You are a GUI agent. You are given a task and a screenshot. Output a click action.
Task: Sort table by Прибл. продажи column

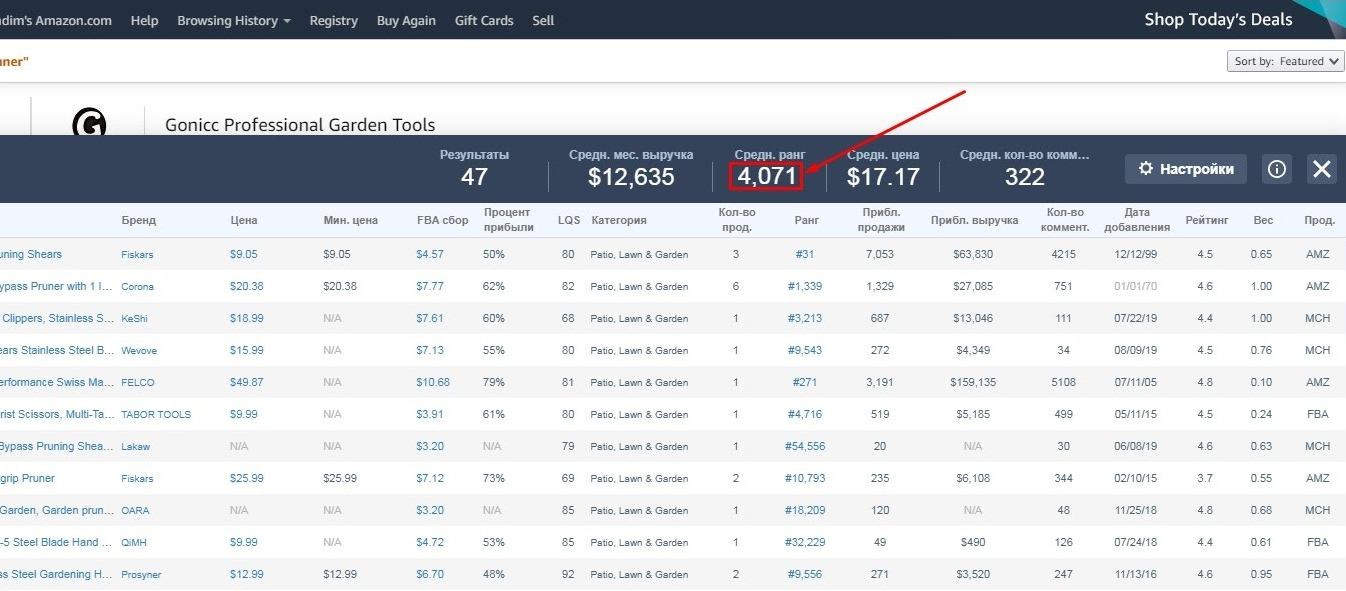[x=881, y=220]
